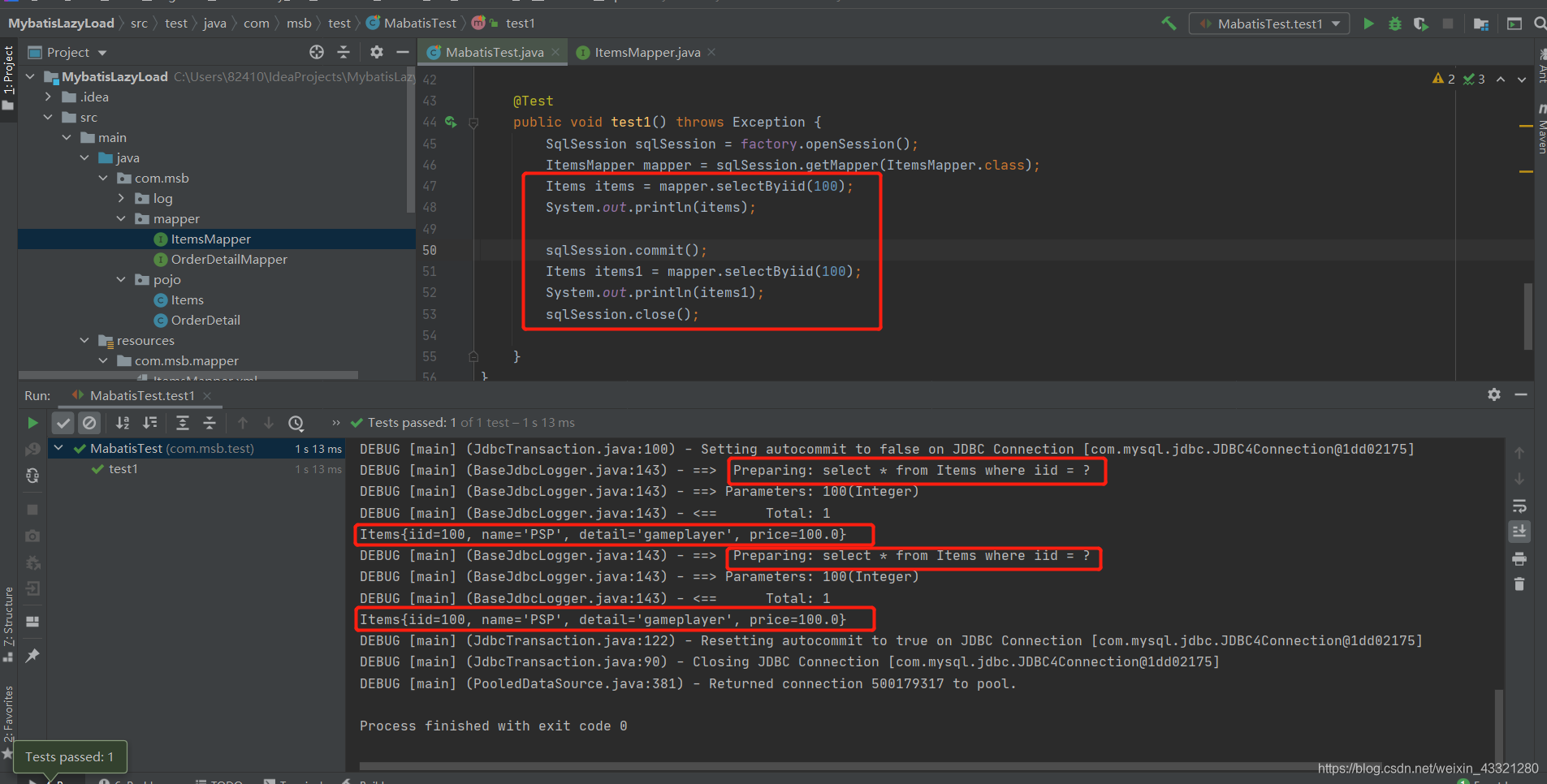This screenshot has width=1547, height=784.
Task: Rerun the test with the green Run-panel arrow
Action: coord(32,423)
